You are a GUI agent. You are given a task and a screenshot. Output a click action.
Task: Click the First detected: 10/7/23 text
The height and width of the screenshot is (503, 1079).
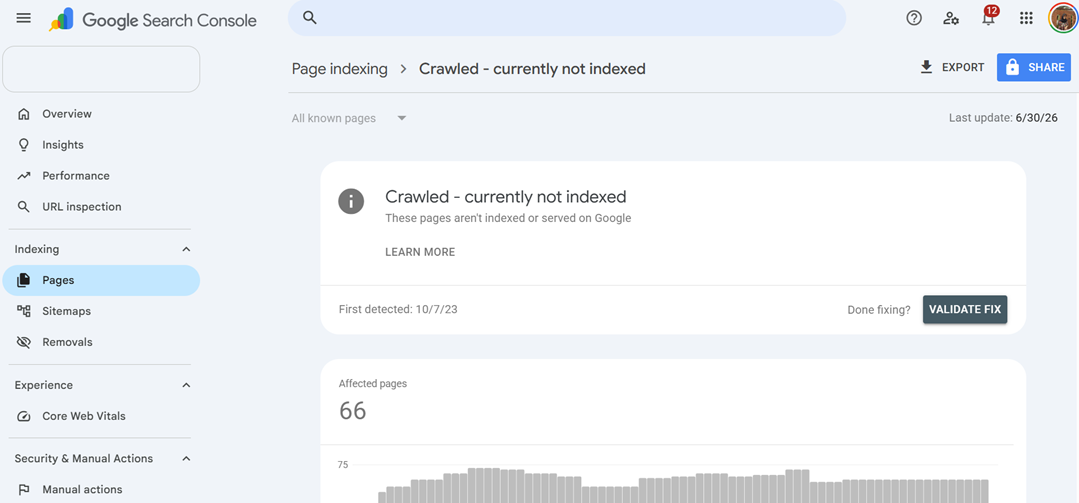[x=398, y=309]
